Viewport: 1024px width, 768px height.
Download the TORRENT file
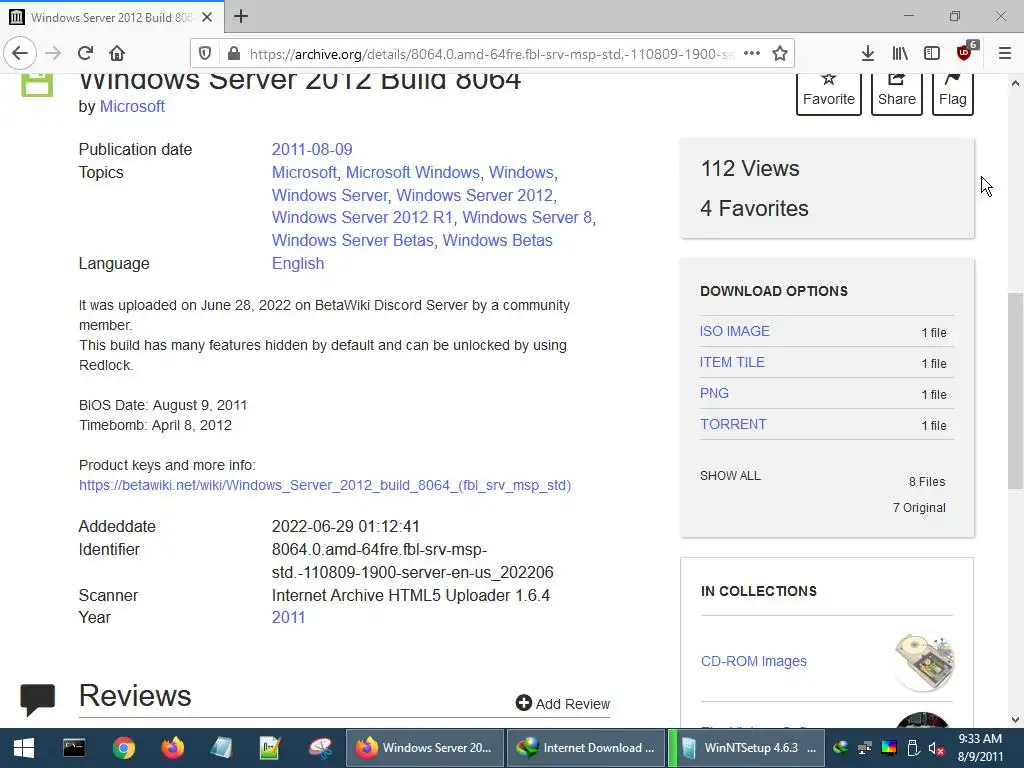tap(733, 424)
